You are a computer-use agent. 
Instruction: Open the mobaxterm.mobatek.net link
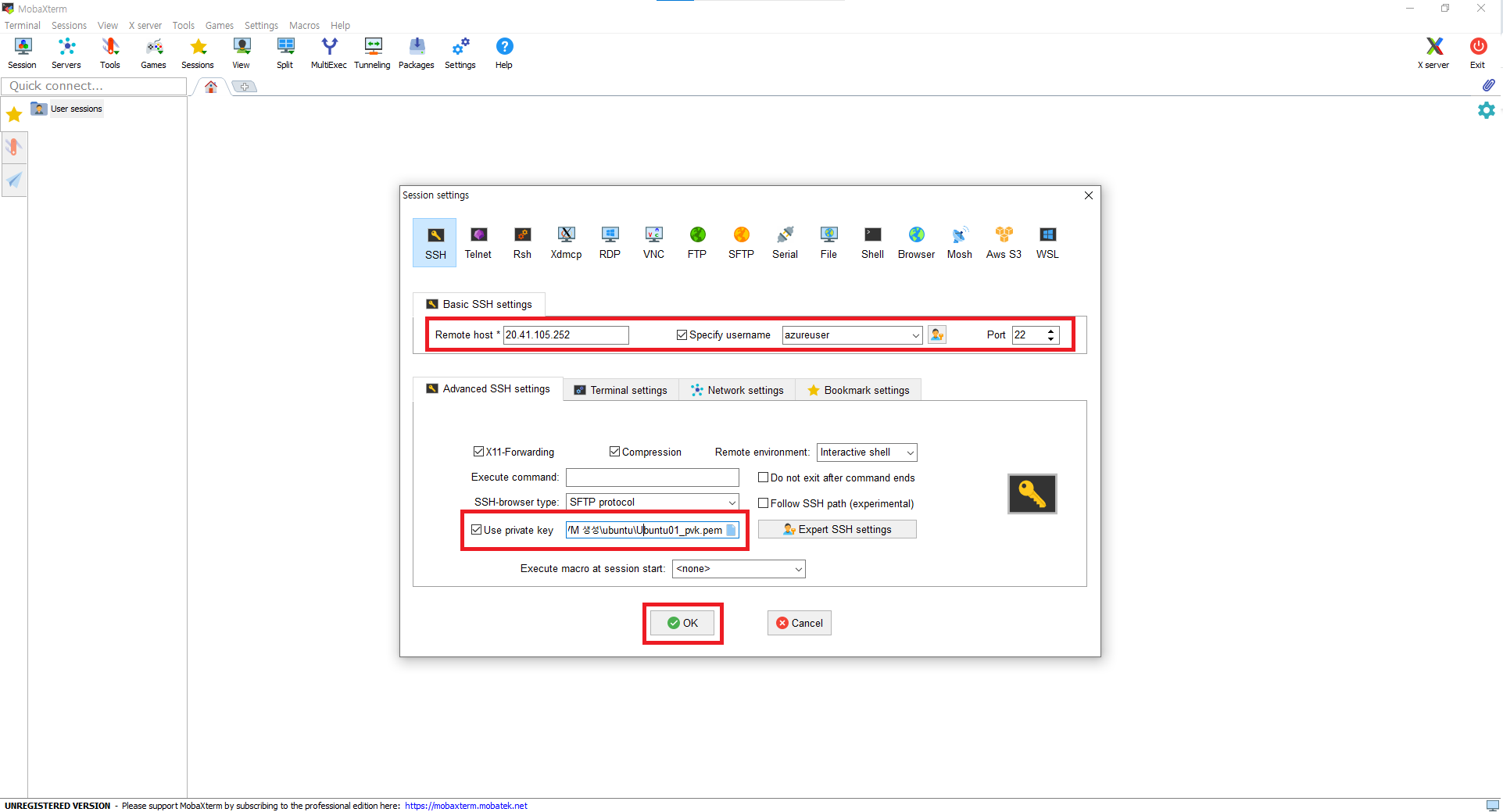tap(466, 806)
